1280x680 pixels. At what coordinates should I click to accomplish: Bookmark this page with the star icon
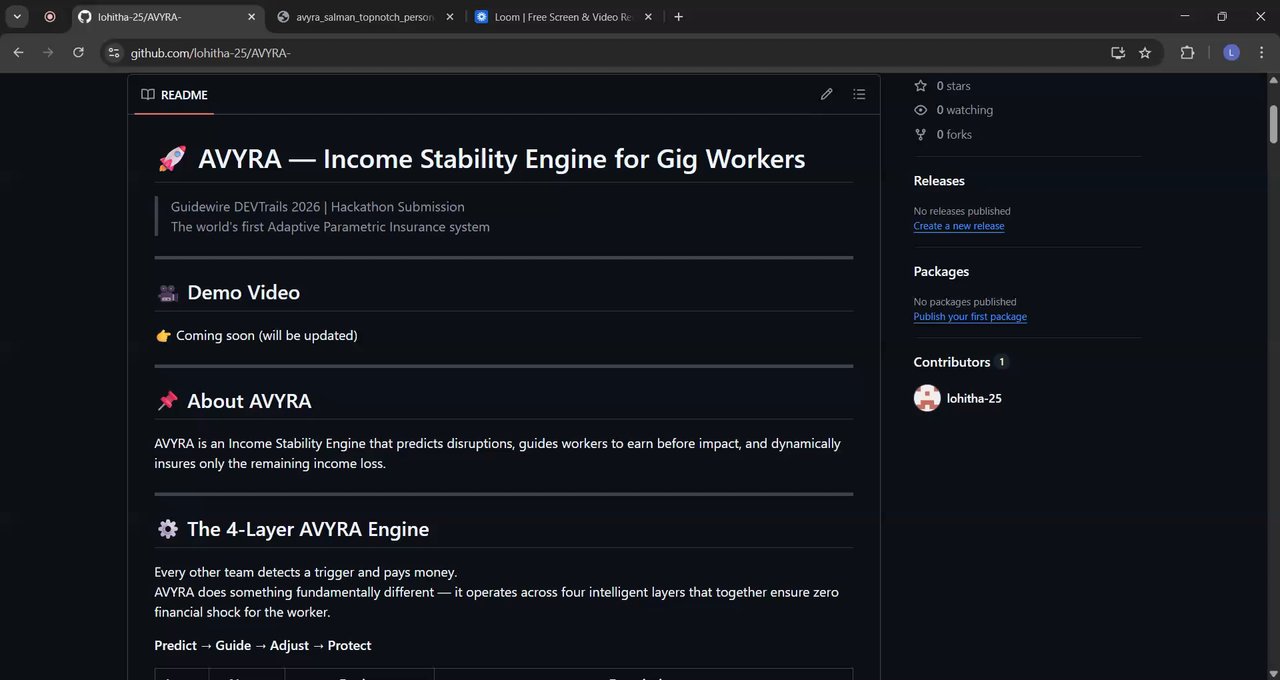tap(1145, 53)
